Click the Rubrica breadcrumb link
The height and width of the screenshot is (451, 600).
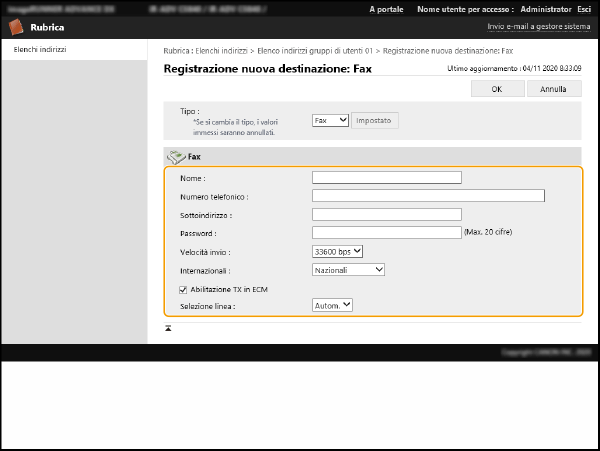(178, 50)
